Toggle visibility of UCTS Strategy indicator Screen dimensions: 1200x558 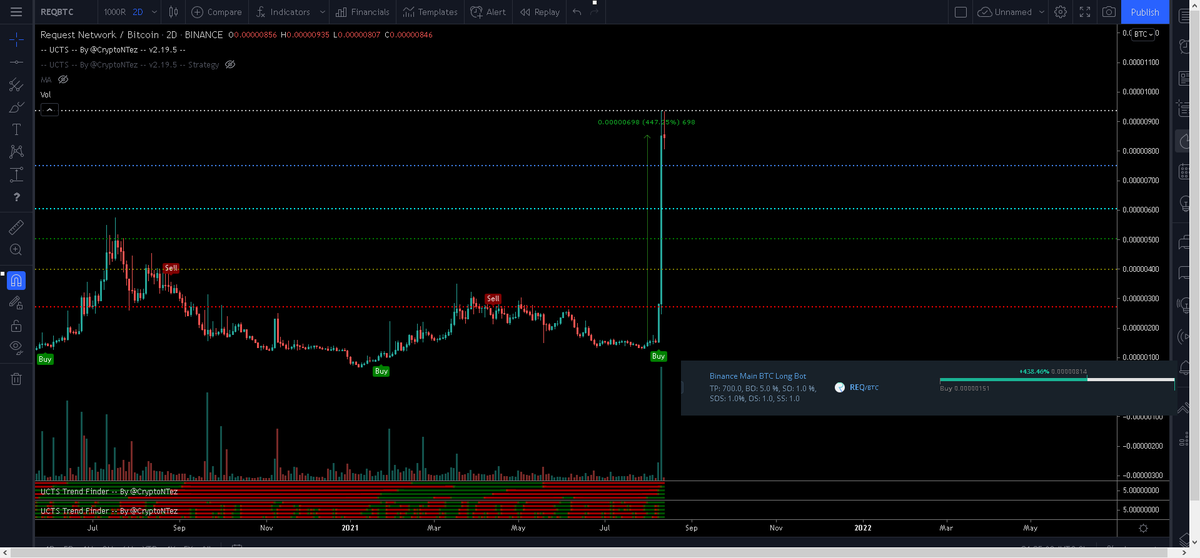click(230, 64)
